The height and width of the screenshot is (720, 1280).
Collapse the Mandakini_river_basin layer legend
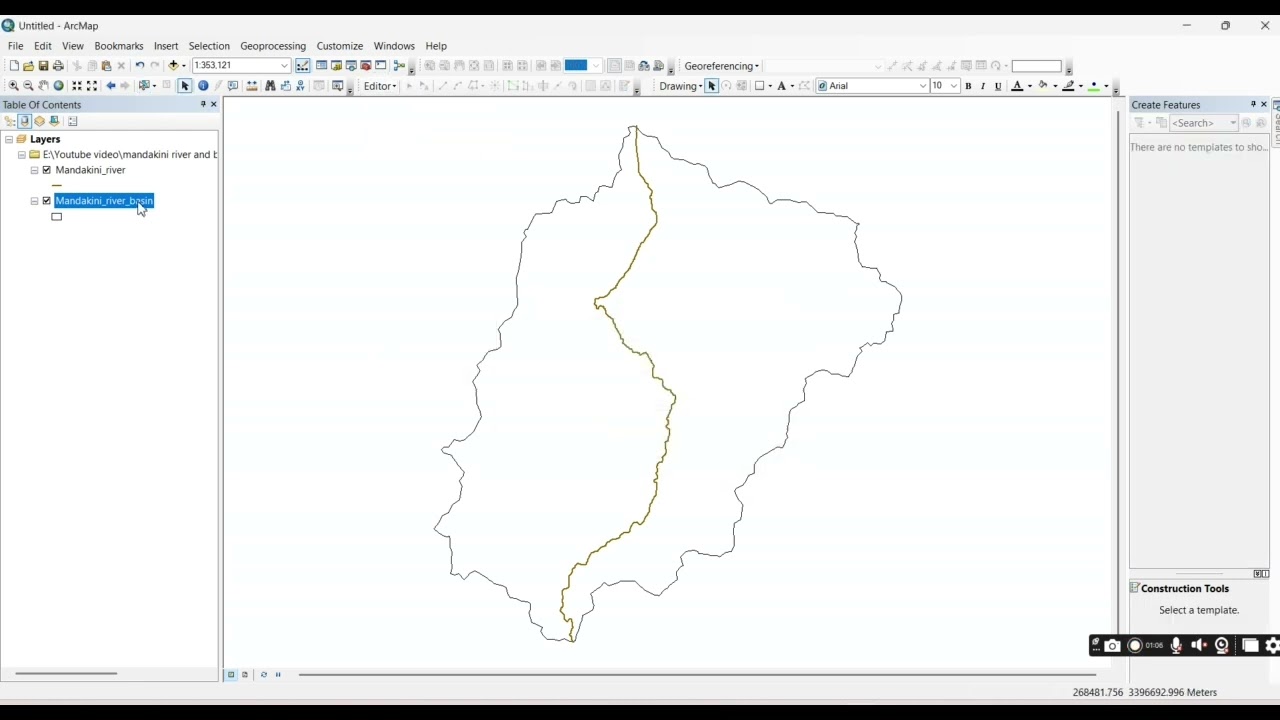[x=35, y=201]
